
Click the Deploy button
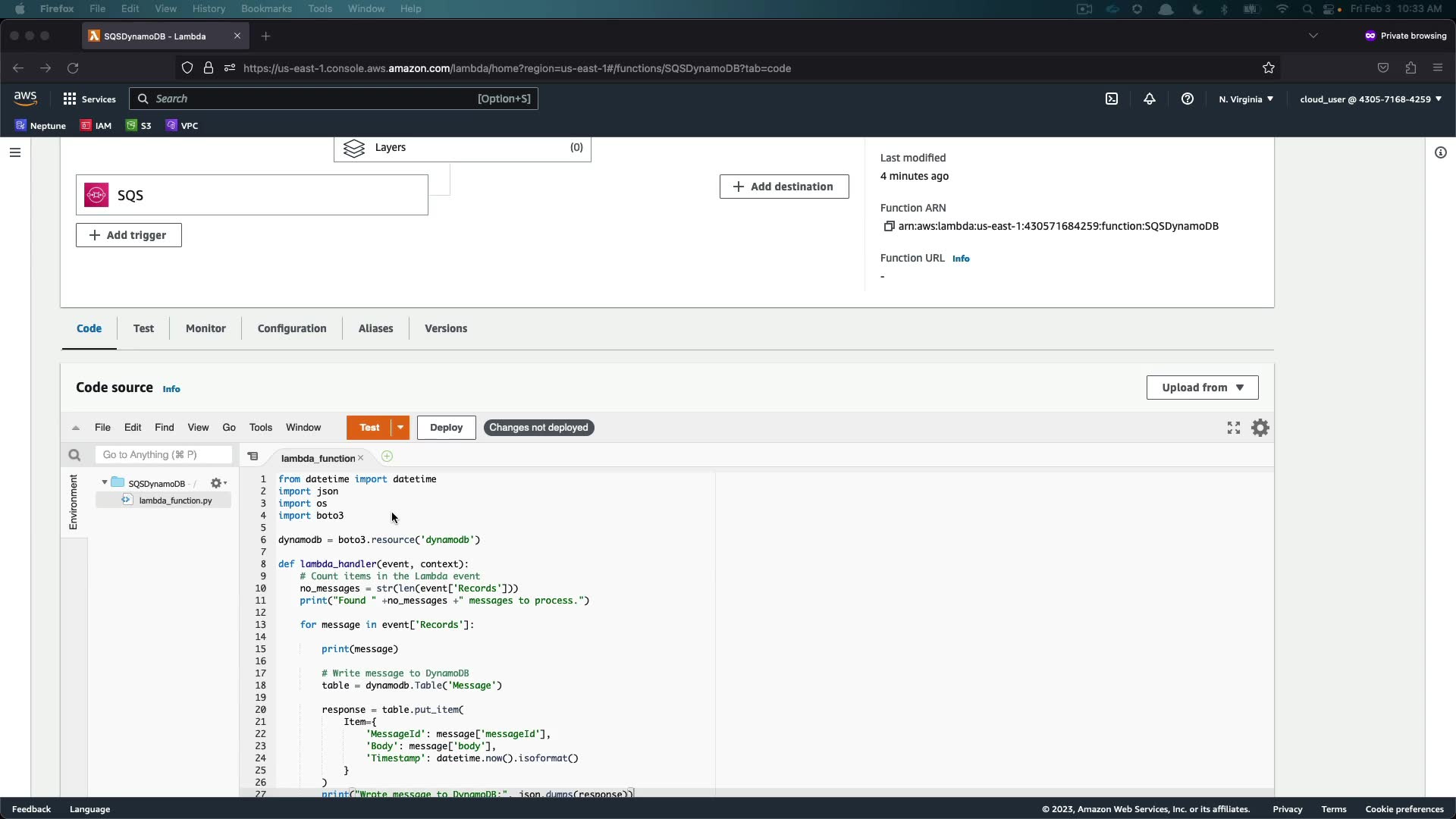[446, 428]
